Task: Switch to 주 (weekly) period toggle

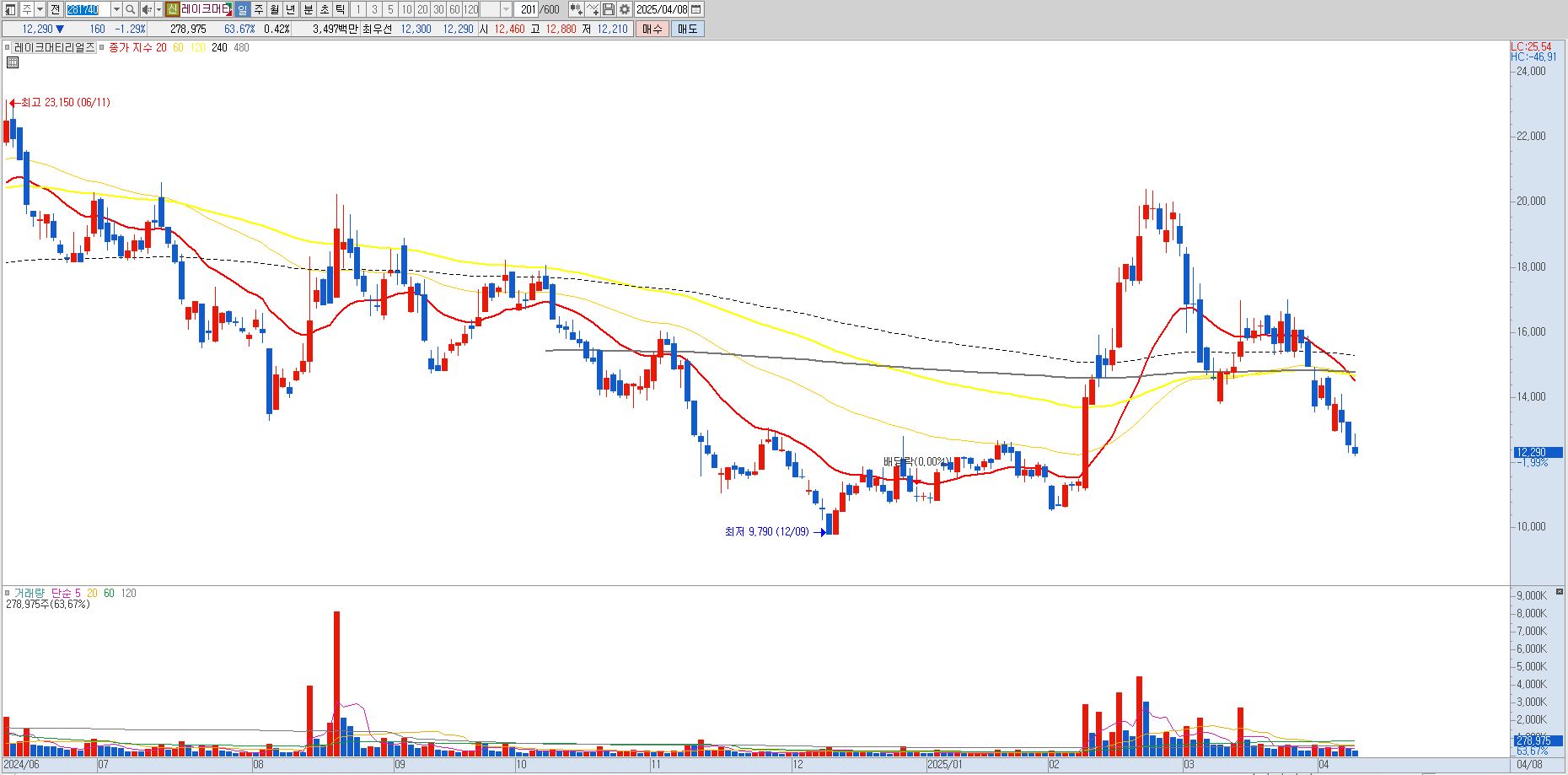Action: click(258, 9)
